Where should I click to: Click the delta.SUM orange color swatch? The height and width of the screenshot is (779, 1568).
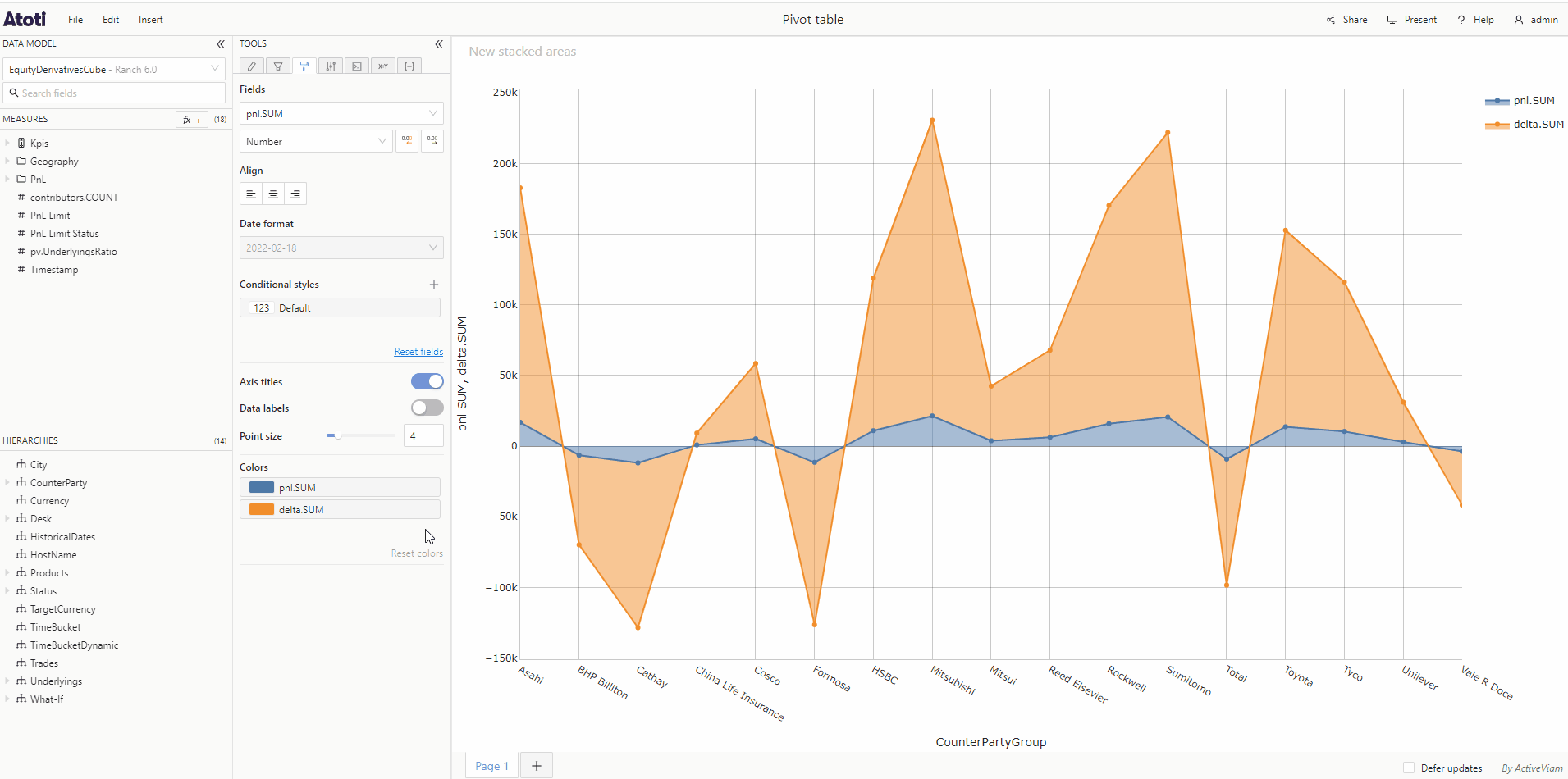(262, 509)
